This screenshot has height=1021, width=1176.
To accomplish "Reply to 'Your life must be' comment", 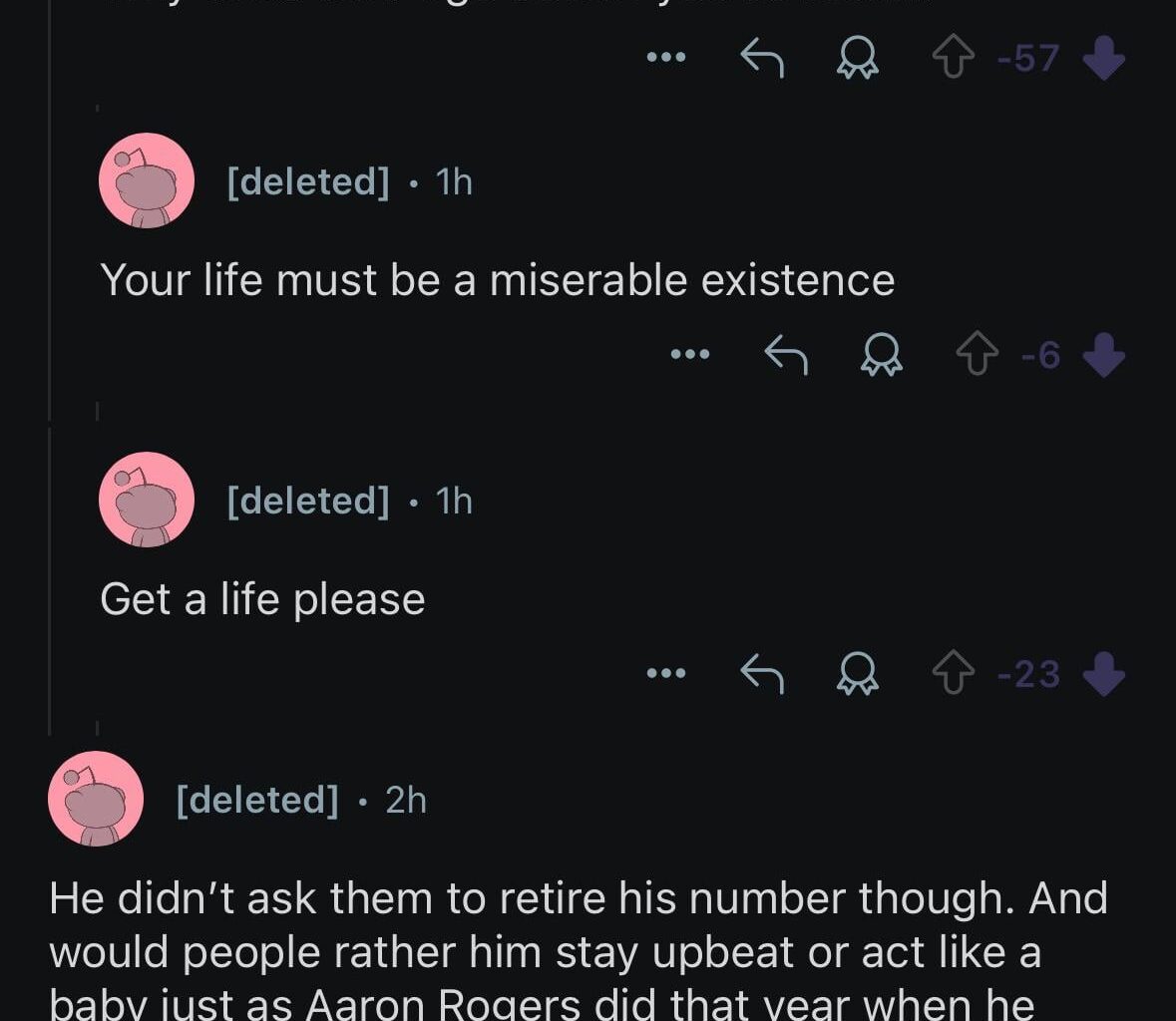I will click(x=785, y=354).
